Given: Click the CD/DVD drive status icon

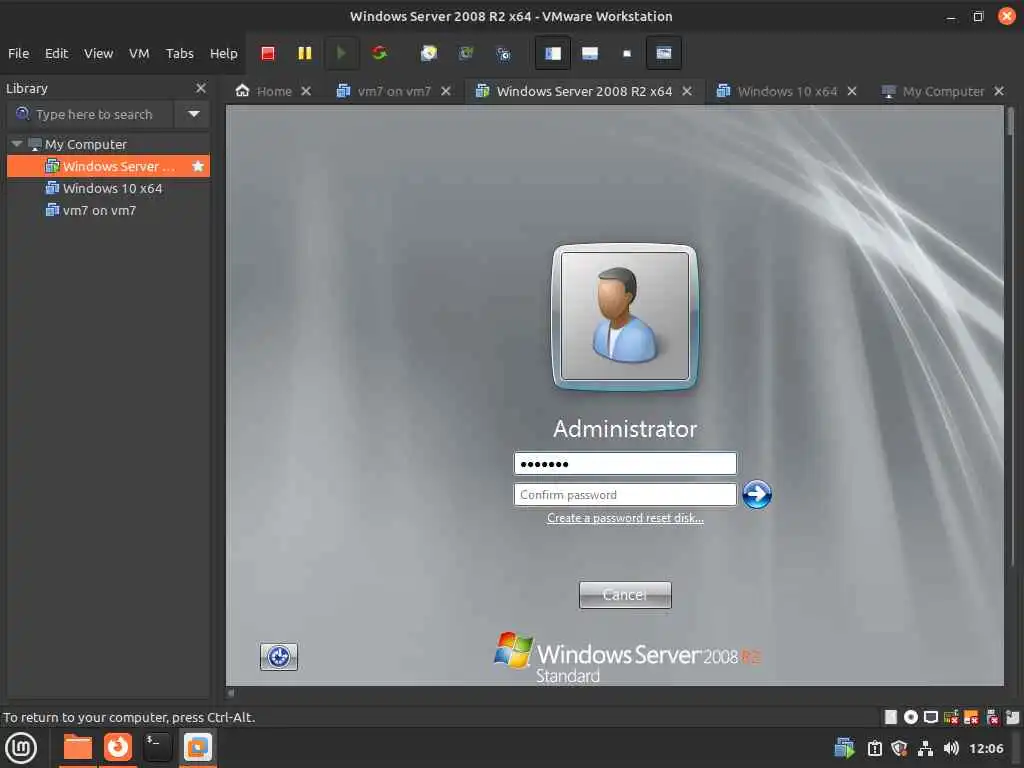Looking at the screenshot, I should pyautogui.click(x=910, y=717).
